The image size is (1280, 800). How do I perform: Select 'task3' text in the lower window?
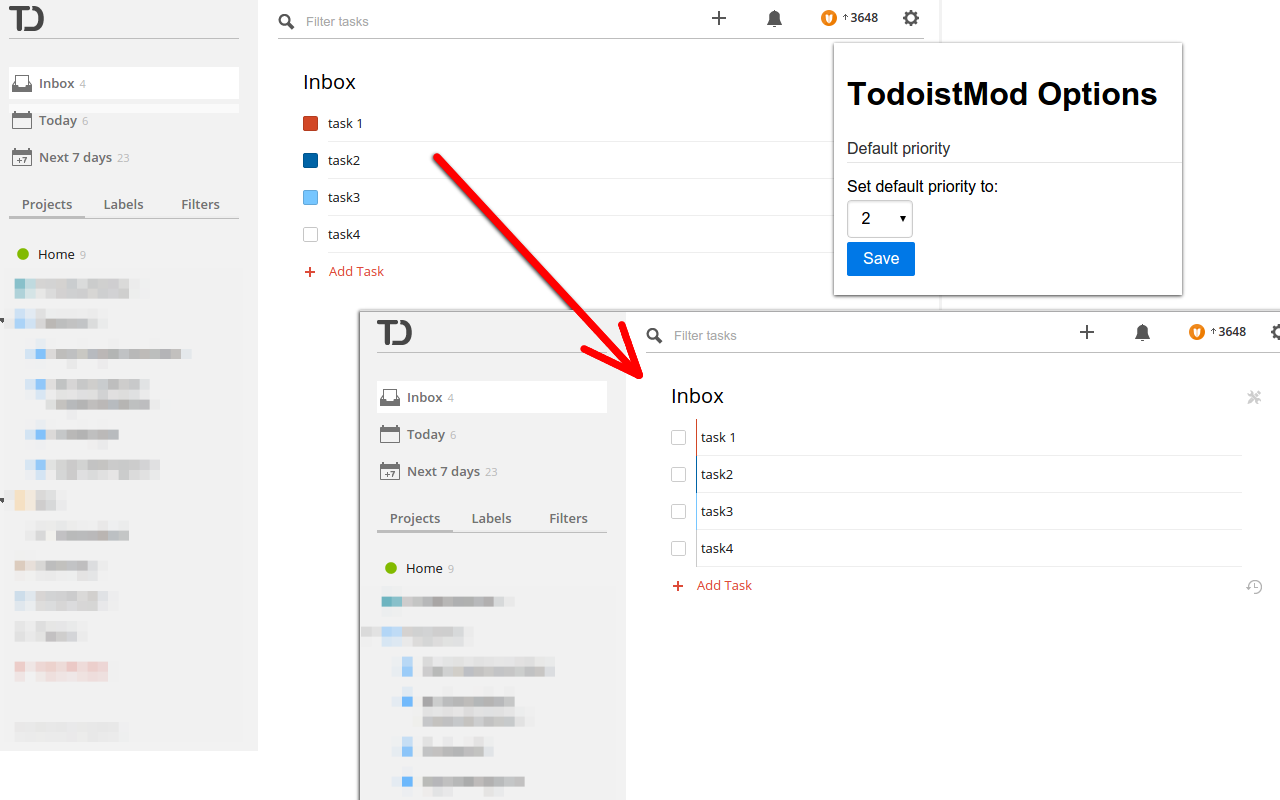tap(717, 512)
